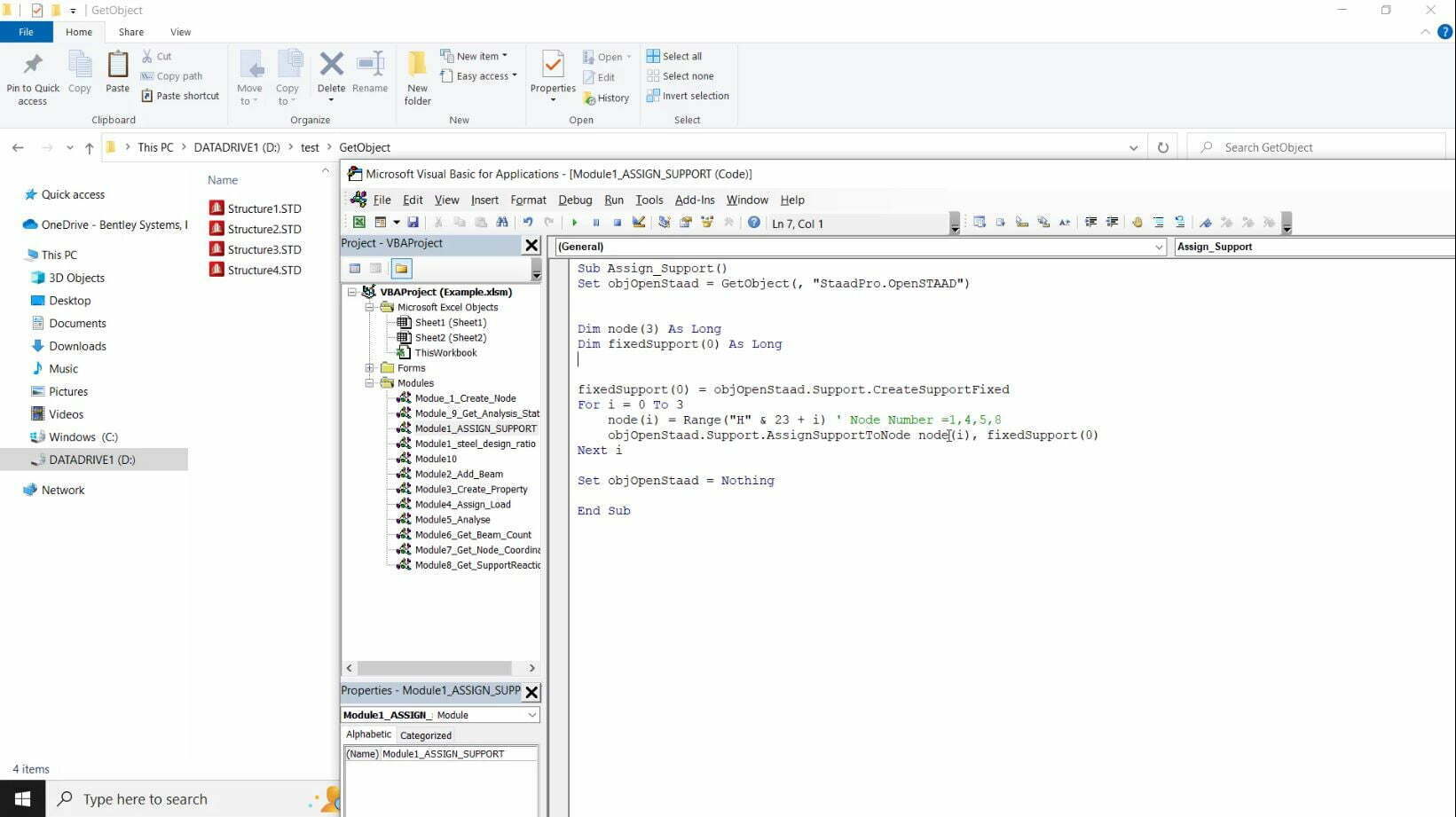The image size is (1456, 817).
Task: Select the Reset icon to stop the macro
Action: (618, 223)
